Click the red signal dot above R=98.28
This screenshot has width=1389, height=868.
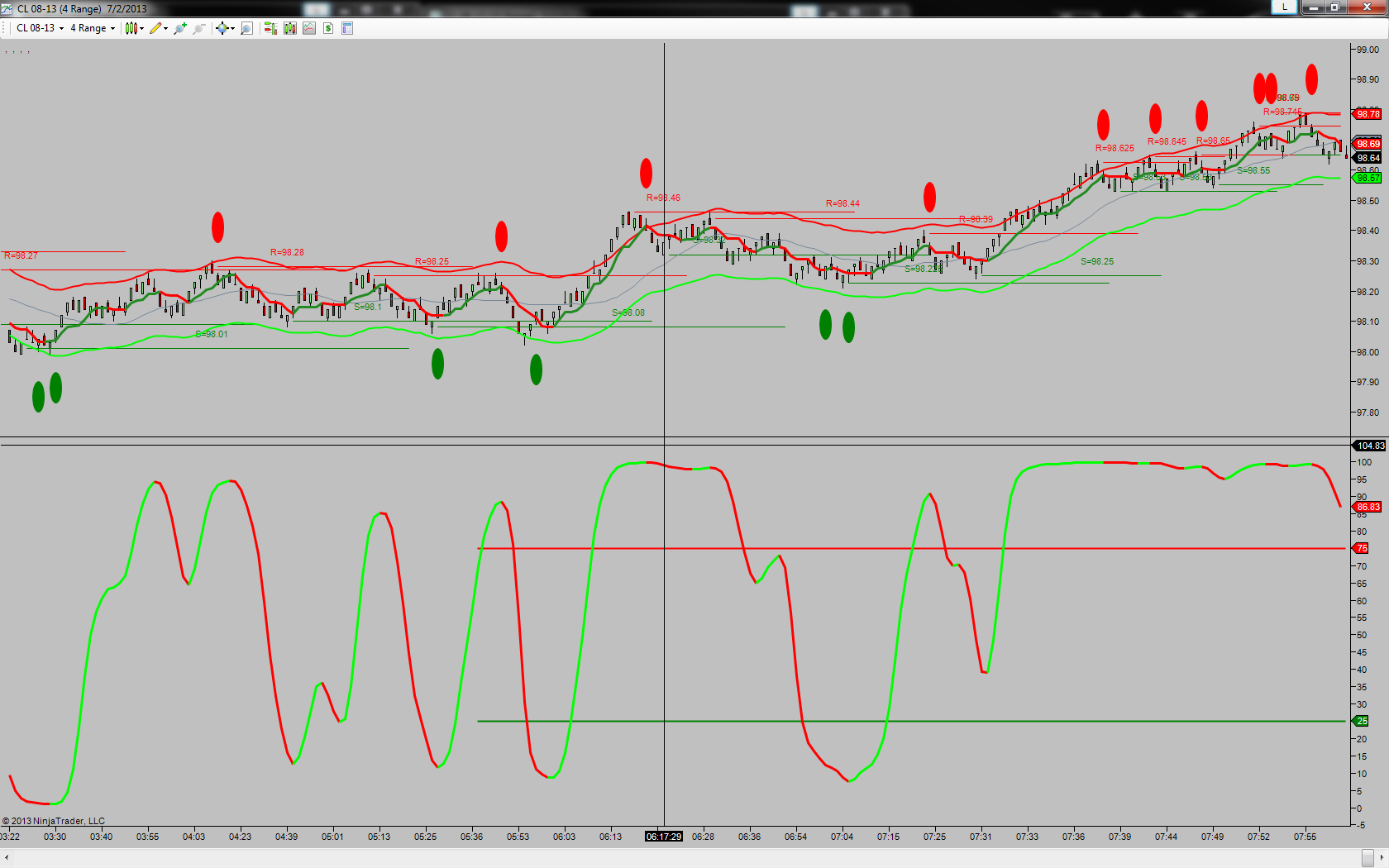click(217, 227)
